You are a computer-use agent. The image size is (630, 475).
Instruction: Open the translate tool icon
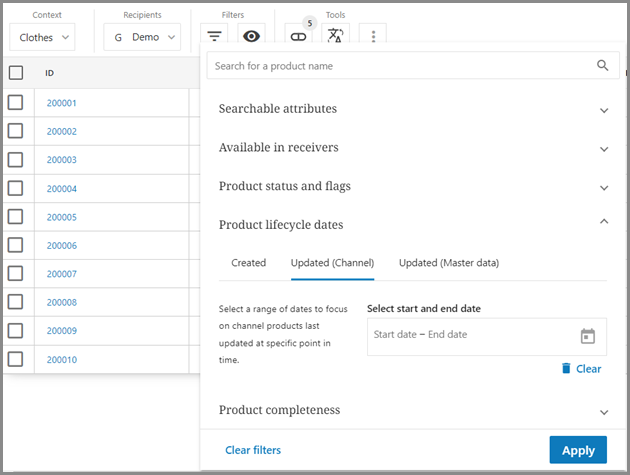(335, 37)
